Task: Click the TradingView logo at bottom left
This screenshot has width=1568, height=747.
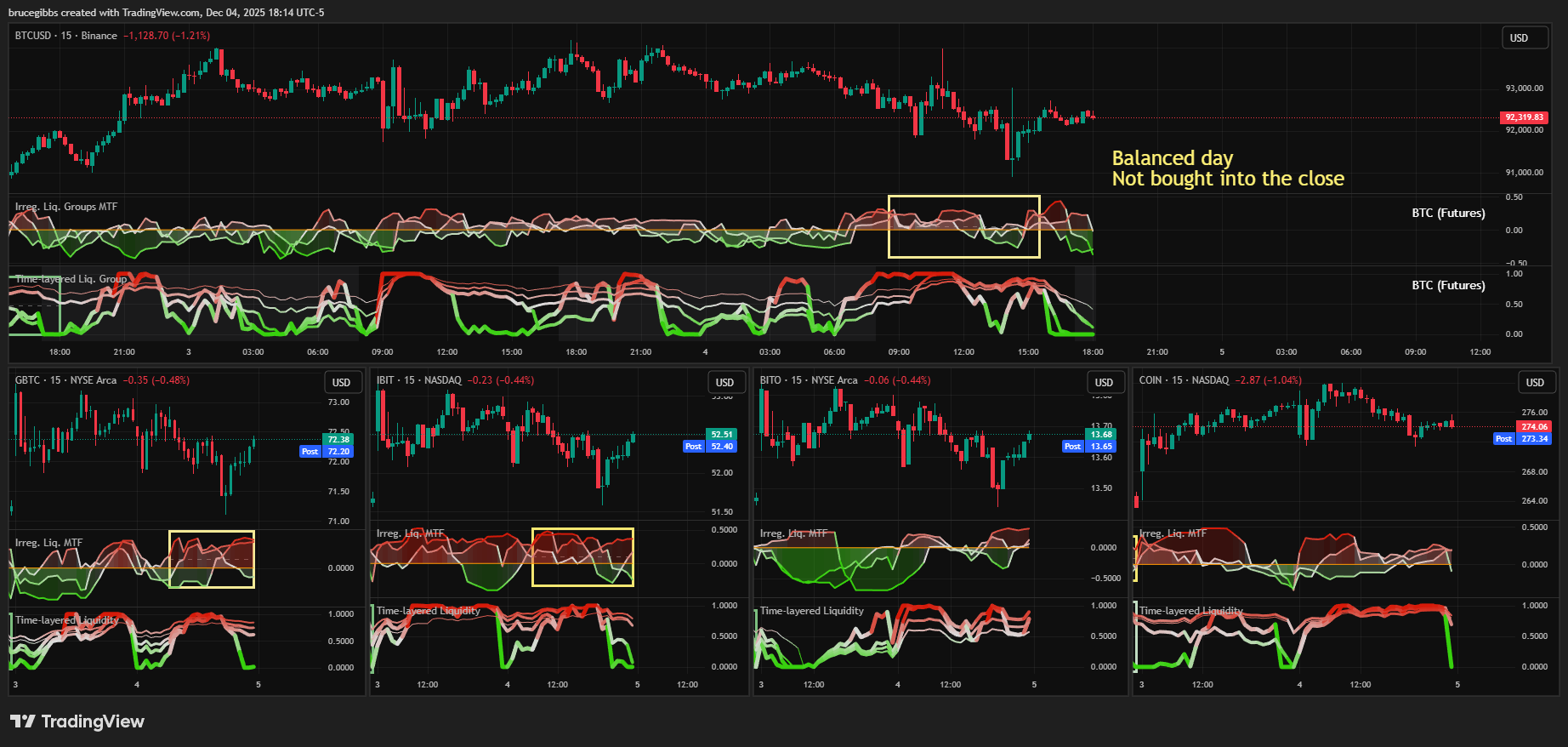Action: 77,721
